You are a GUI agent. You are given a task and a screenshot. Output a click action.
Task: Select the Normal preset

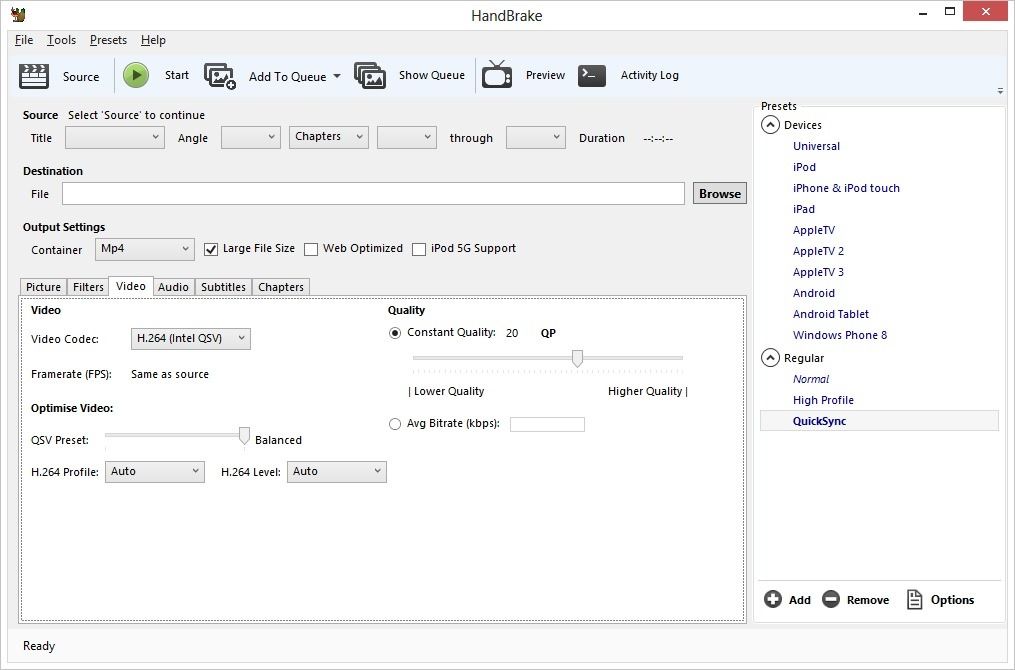[811, 379]
